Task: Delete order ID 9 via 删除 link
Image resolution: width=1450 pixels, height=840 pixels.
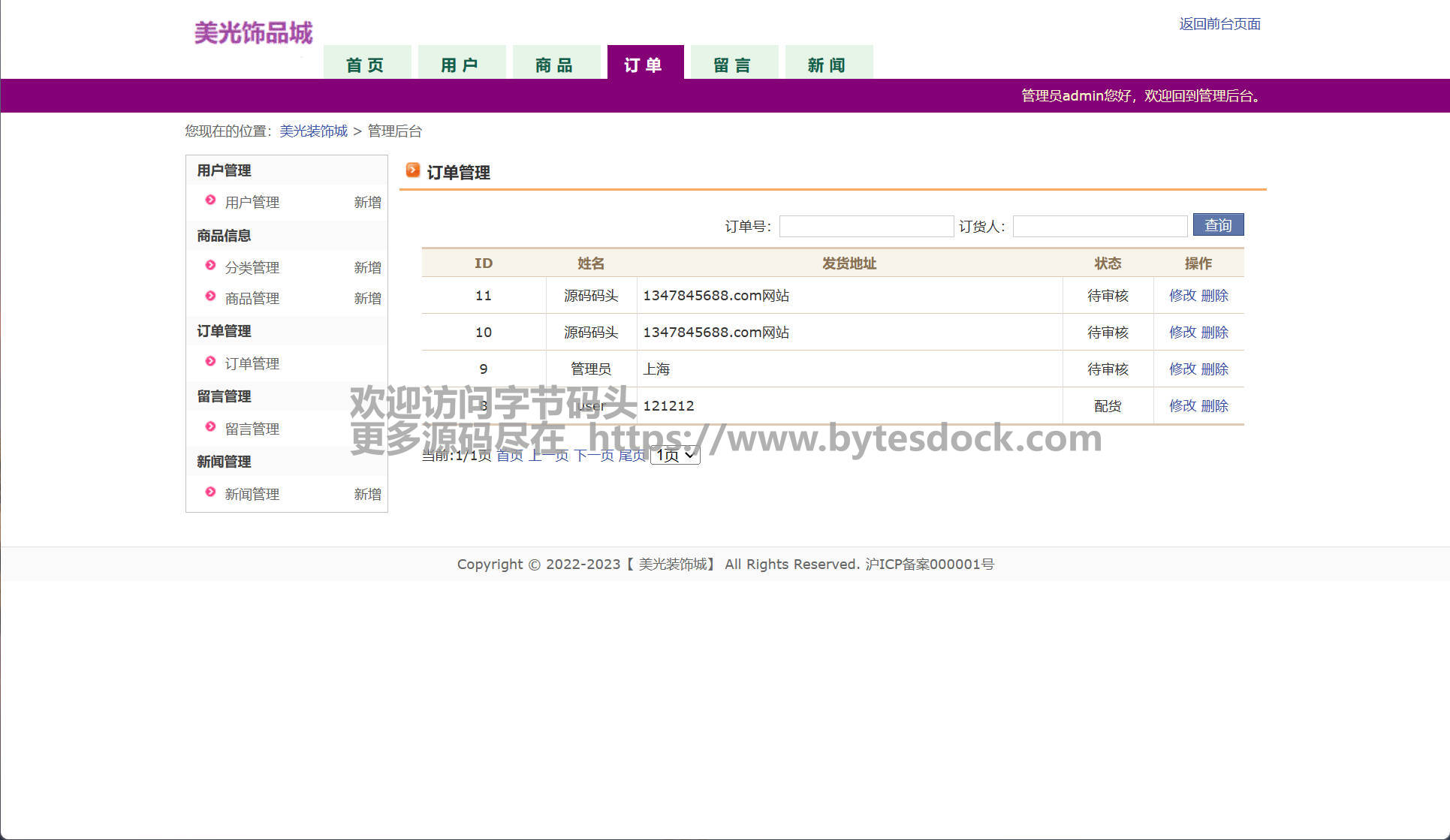Action: coord(1214,369)
